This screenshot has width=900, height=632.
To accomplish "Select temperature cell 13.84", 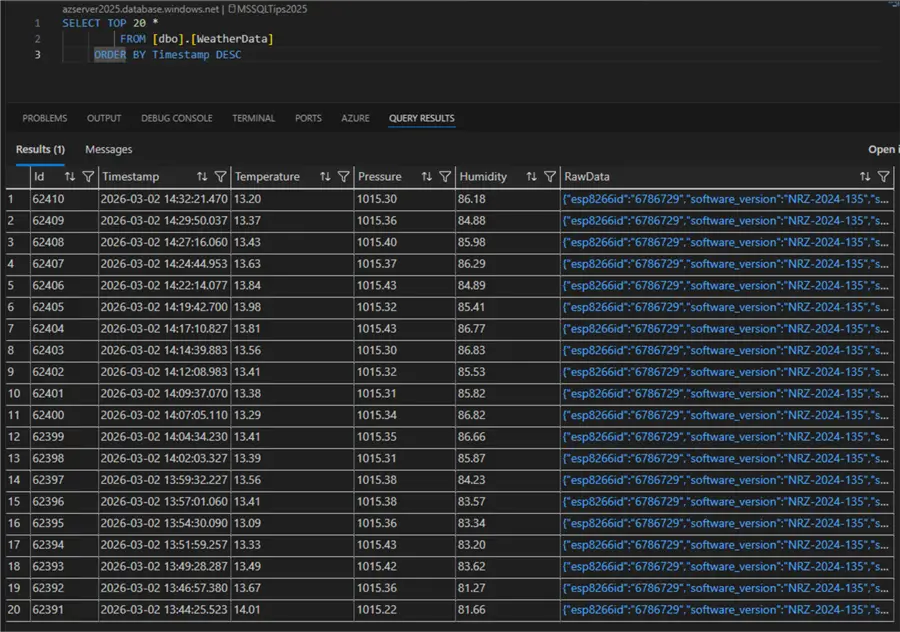I will (293, 286).
